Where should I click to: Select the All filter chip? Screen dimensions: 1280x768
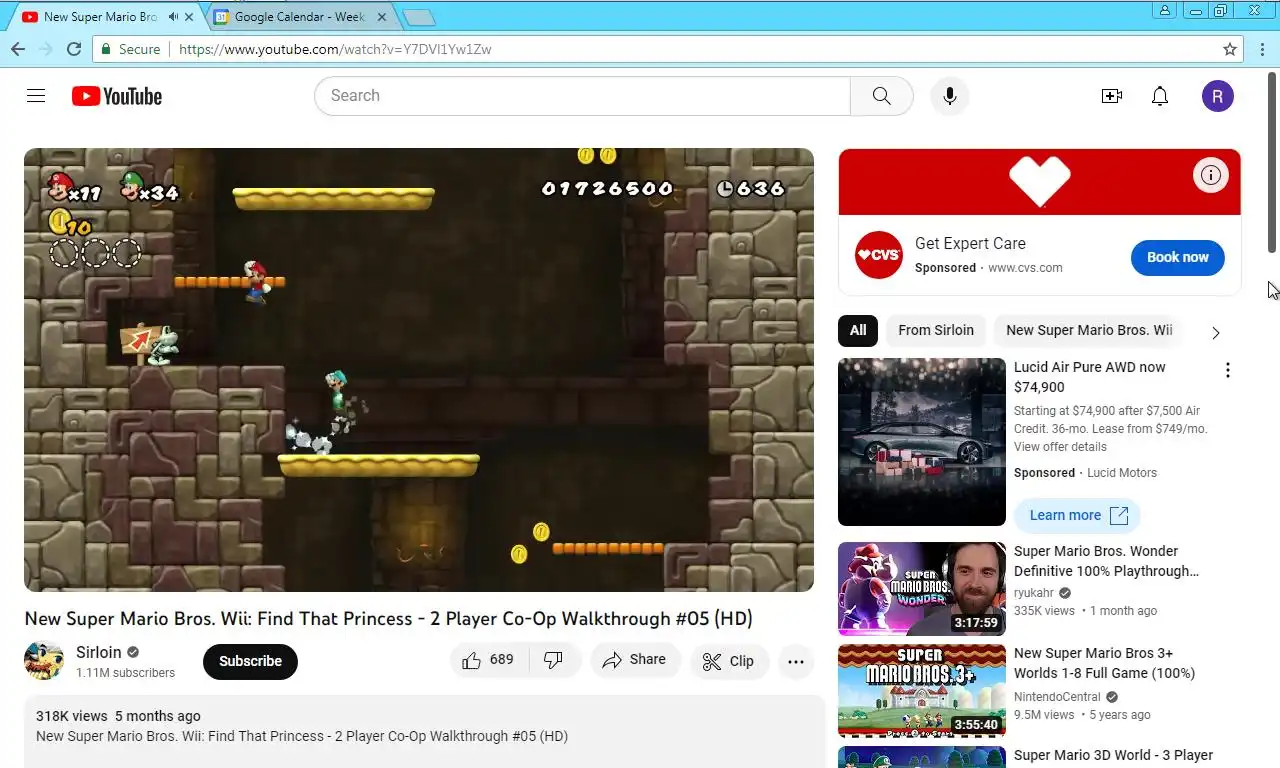(x=858, y=330)
